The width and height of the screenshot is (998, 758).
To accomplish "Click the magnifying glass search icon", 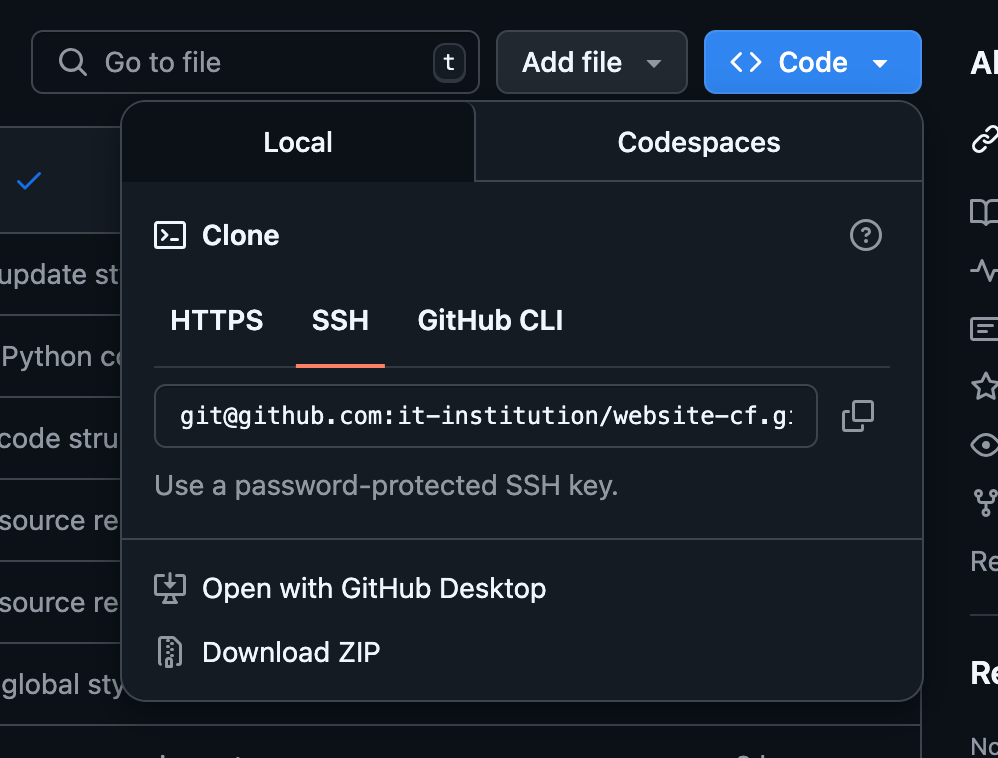I will click(73, 62).
